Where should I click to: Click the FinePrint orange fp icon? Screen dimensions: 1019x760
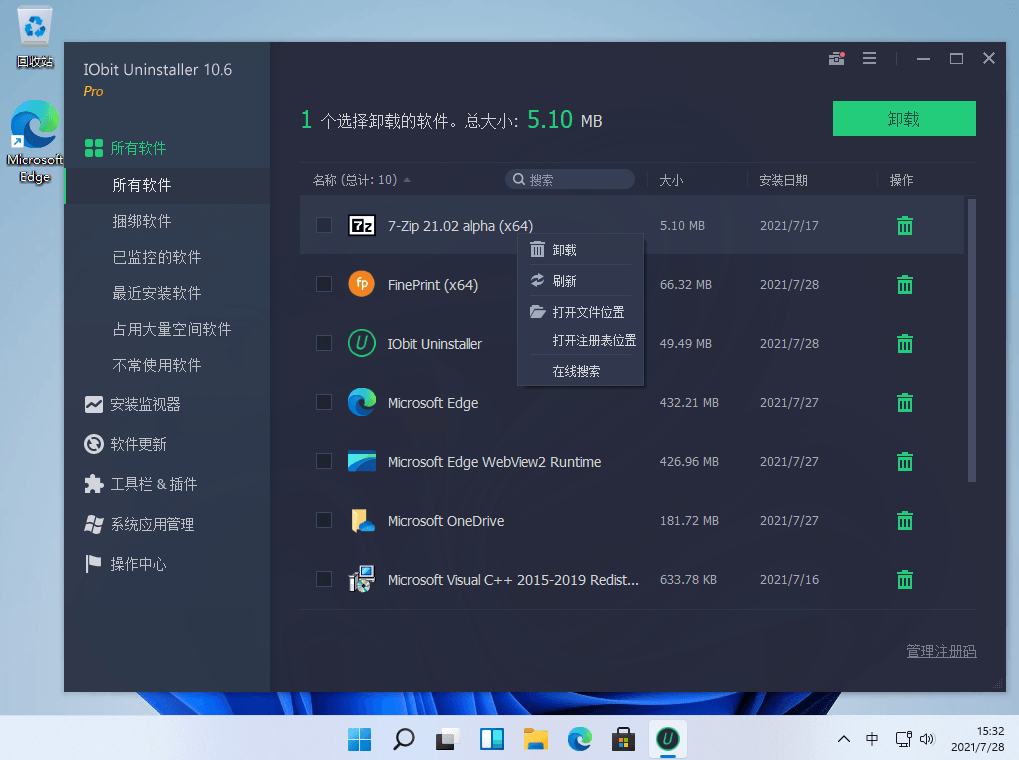click(362, 284)
